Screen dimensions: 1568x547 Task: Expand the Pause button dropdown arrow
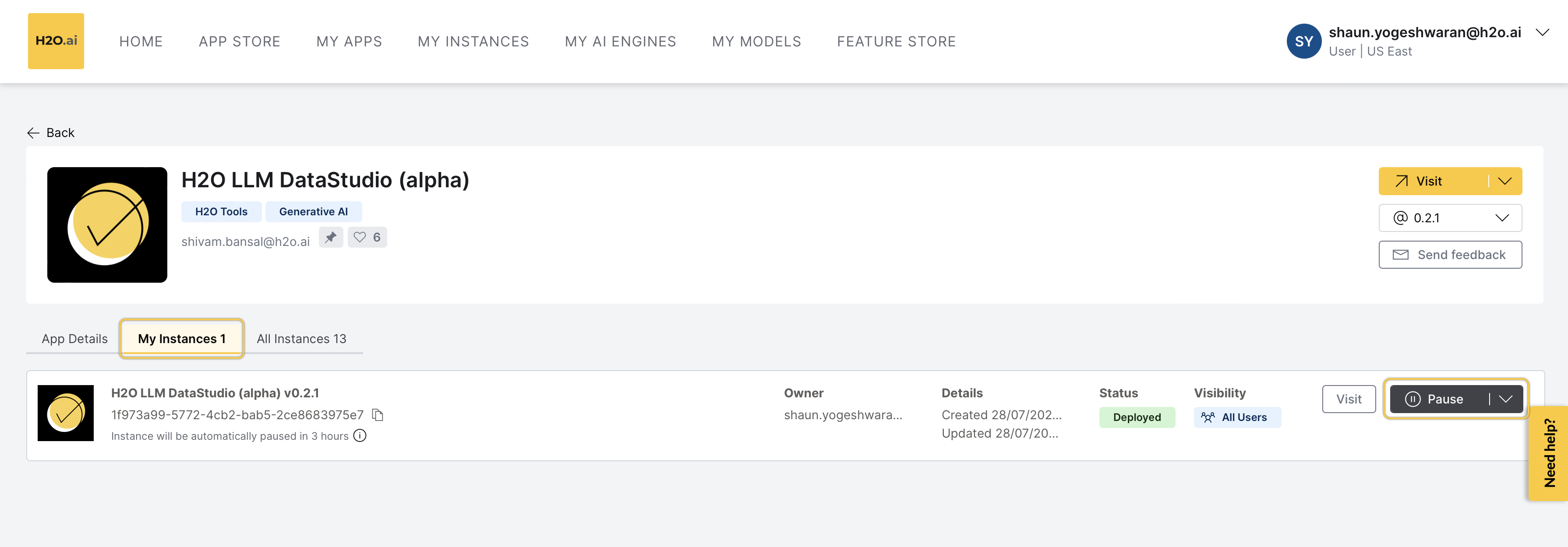click(1505, 399)
